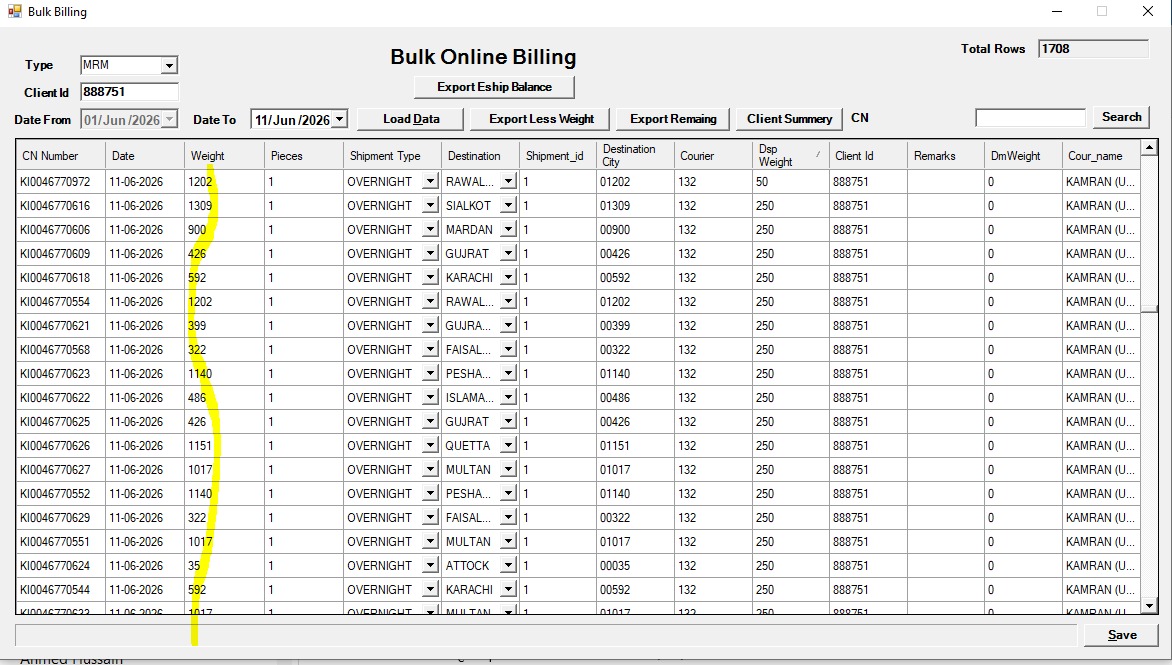Select Dsp Weight value 50 in first row
Viewport: 1172px width, 665px height.
coord(790,182)
